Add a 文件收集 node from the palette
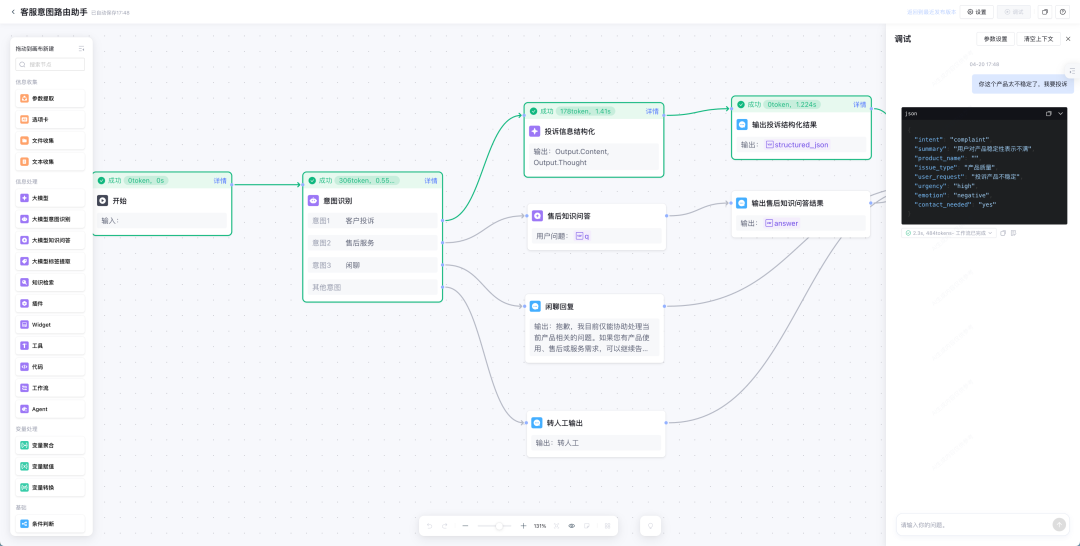1080x546 pixels. (x=50, y=140)
